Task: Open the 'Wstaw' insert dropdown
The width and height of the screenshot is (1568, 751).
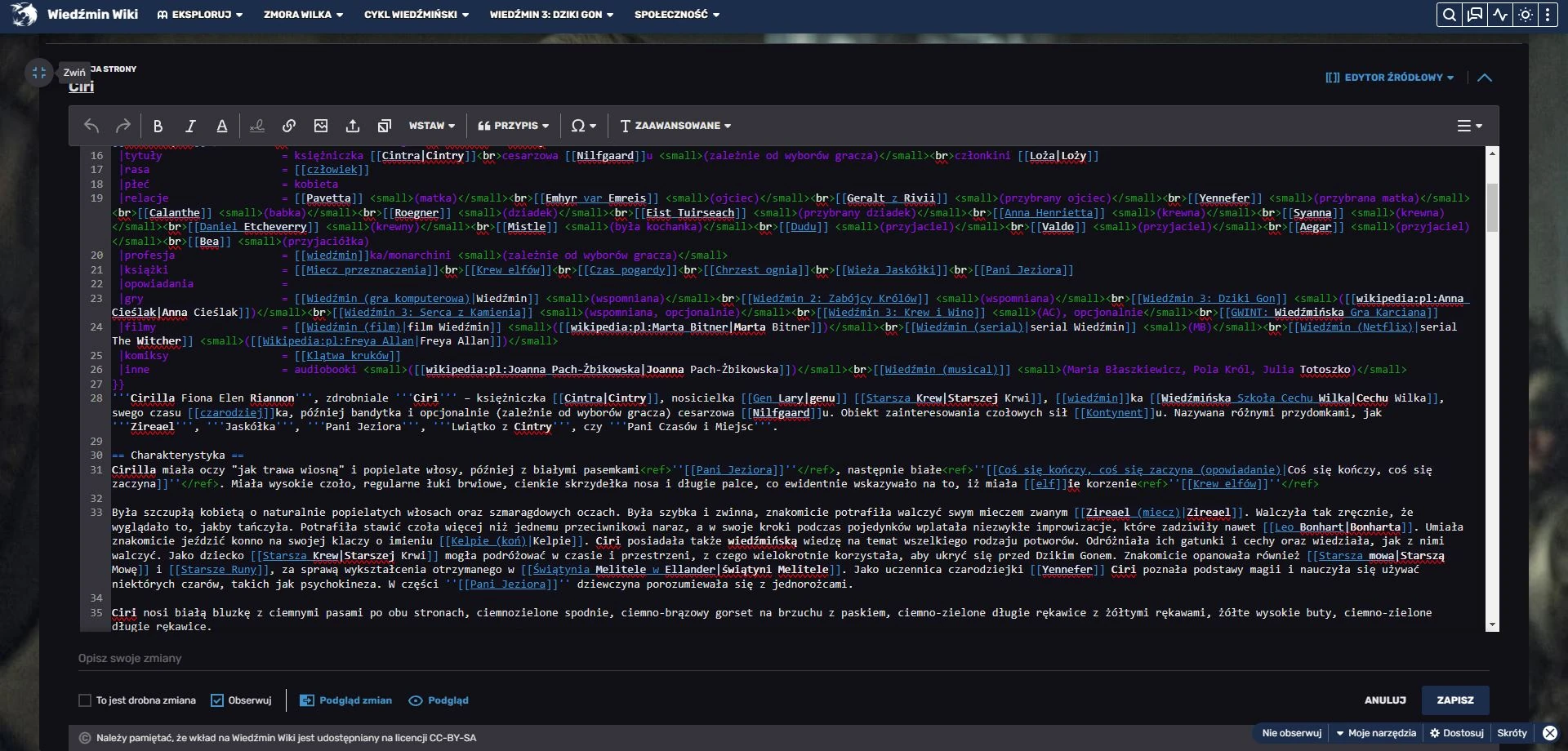Action: [431, 126]
